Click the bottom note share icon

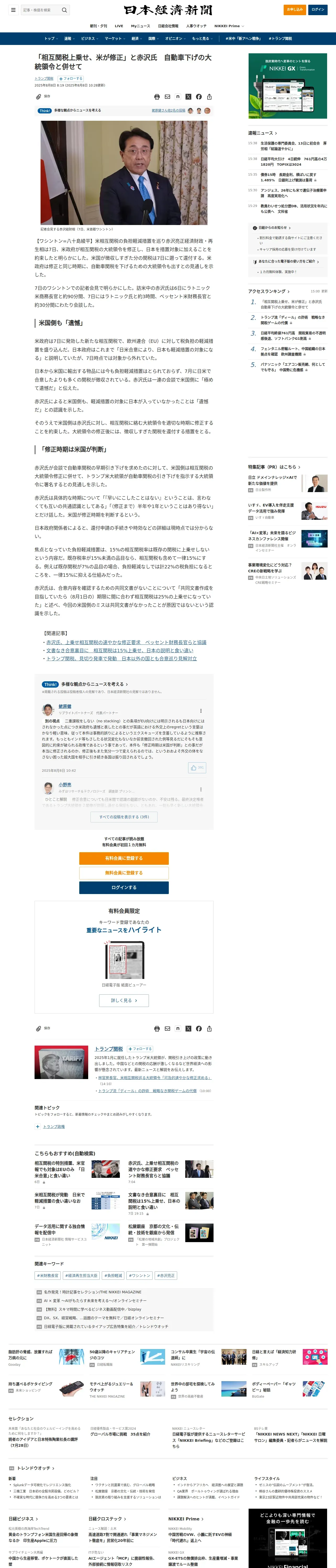[177, 1029]
